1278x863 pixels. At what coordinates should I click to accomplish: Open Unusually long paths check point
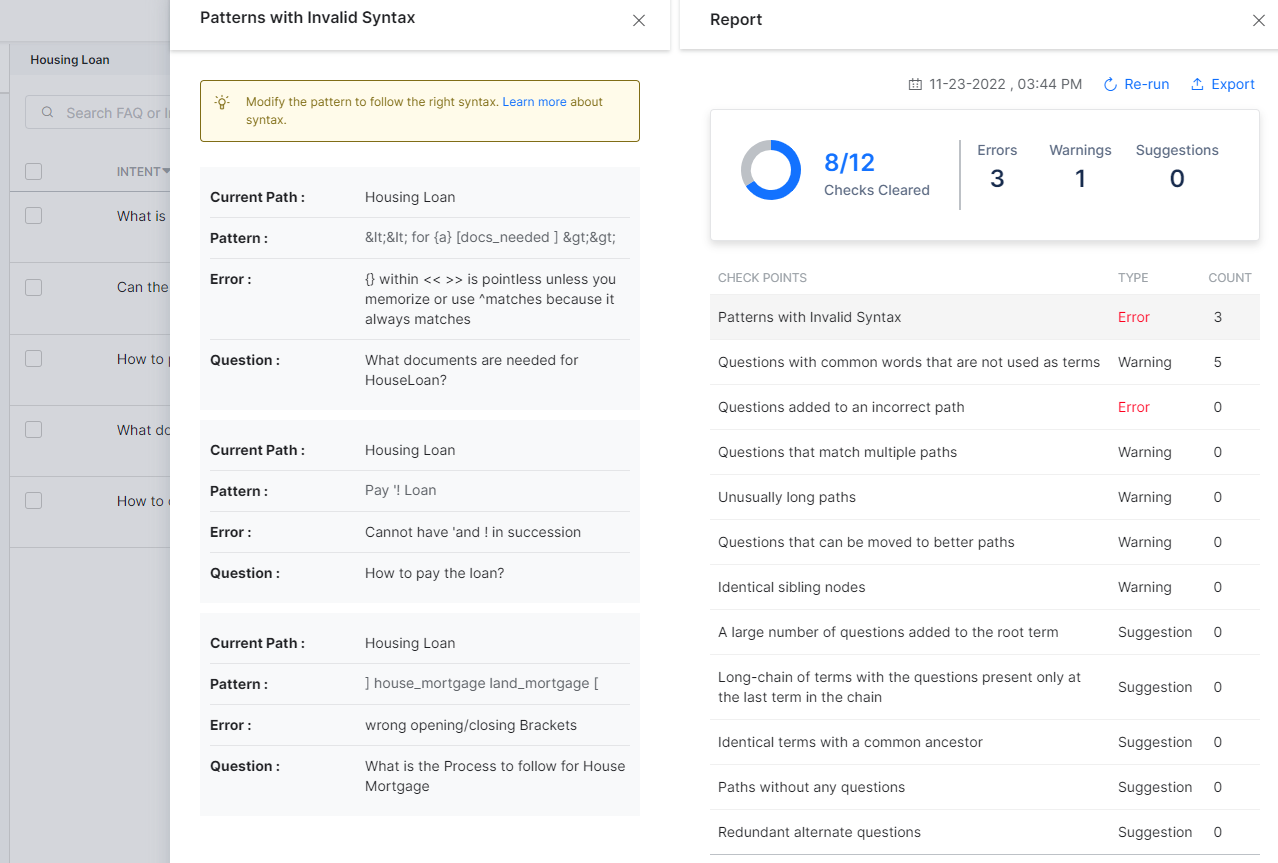coord(787,497)
